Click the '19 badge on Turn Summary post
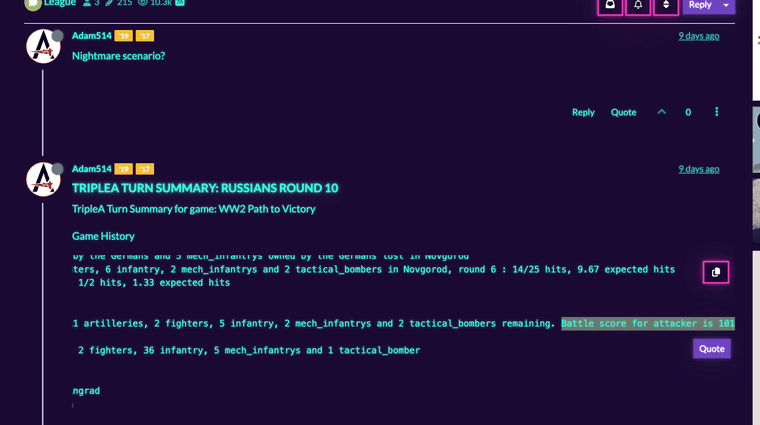 click(x=124, y=169)
